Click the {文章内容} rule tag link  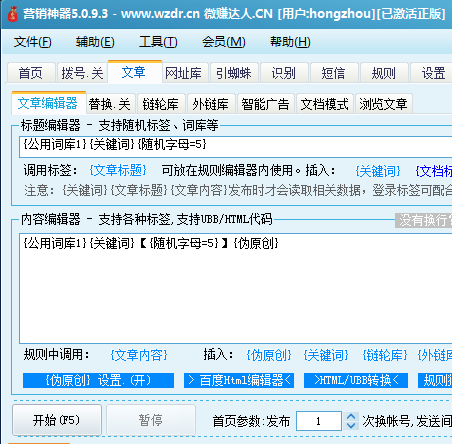click(139, 355)
